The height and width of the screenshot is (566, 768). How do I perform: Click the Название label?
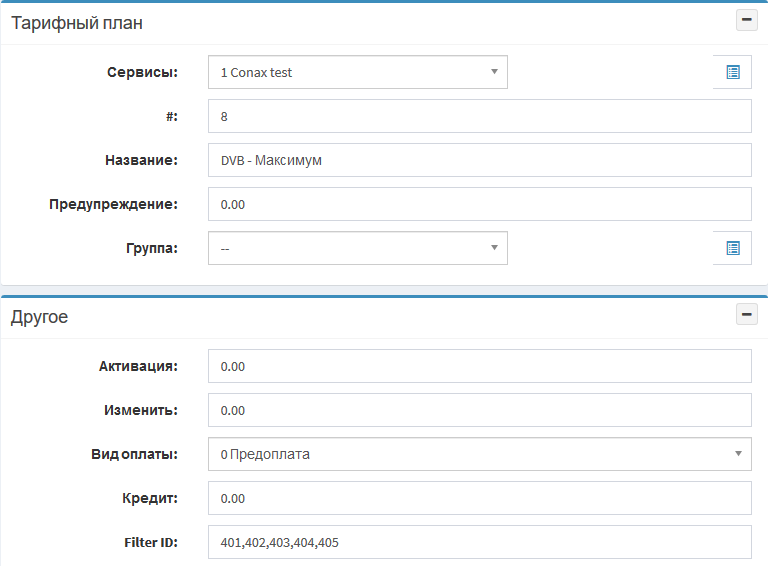coord(140,160)
